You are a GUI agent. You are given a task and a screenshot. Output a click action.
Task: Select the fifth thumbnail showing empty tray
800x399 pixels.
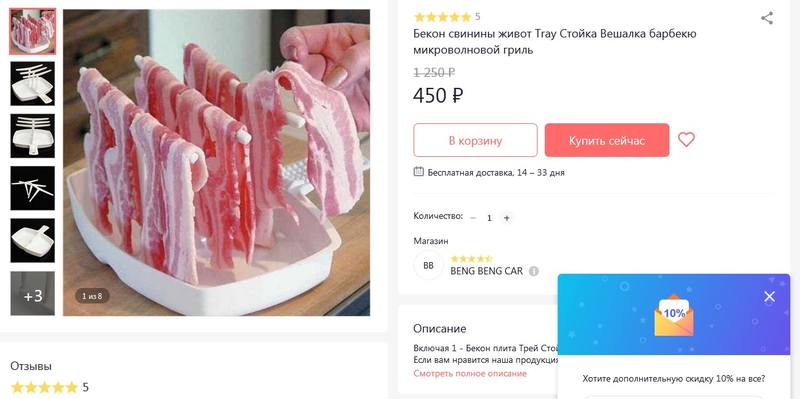point(33,241)
